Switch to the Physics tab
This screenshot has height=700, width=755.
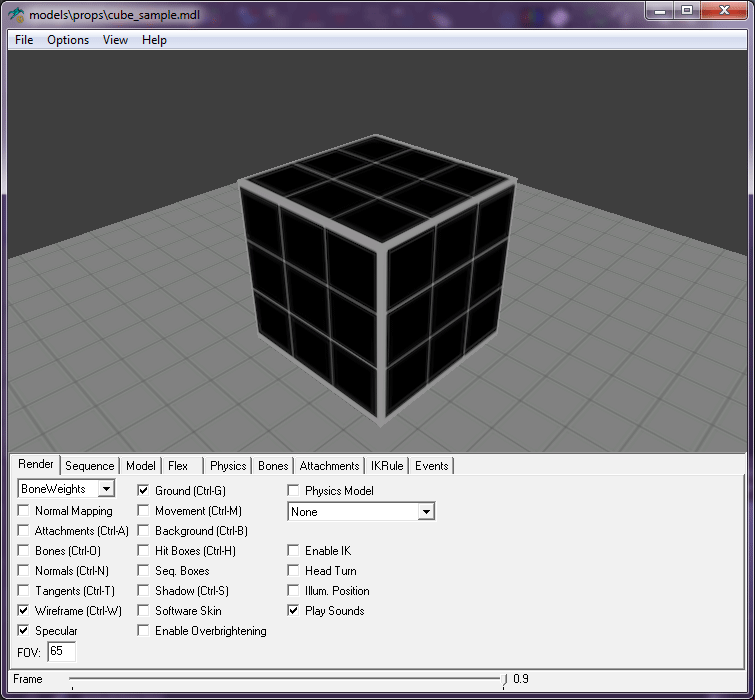(228, 466)
